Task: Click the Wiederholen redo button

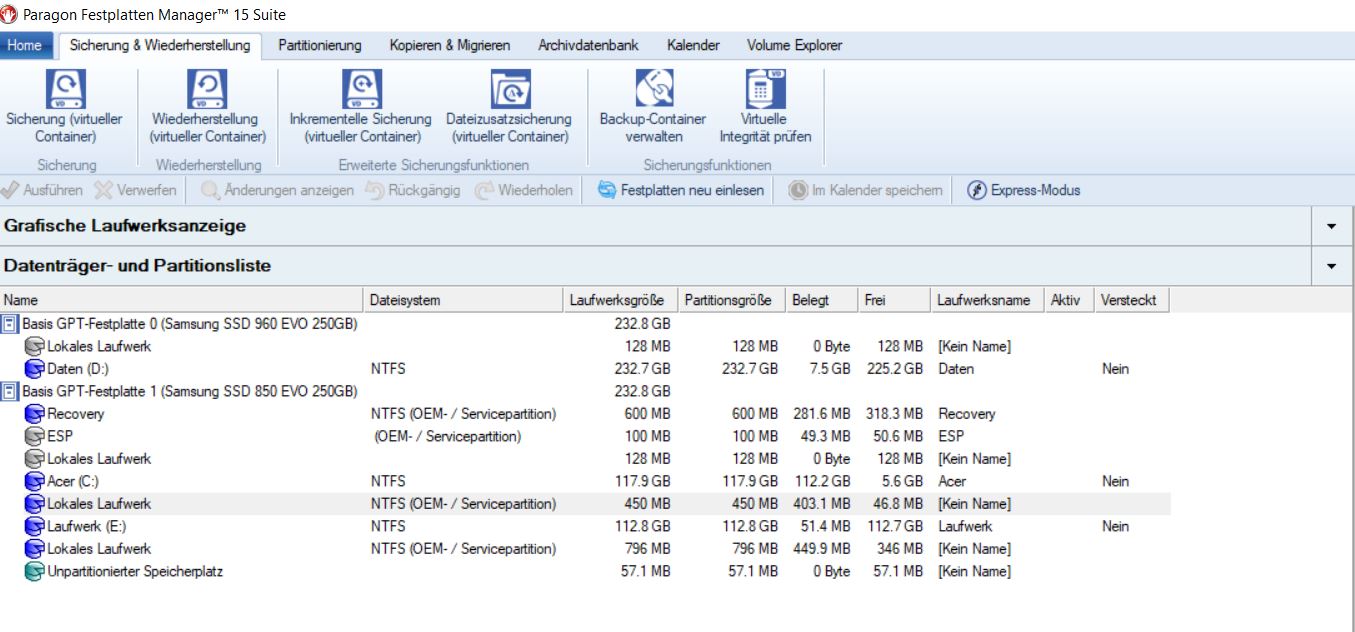Action: click(524, 190)
